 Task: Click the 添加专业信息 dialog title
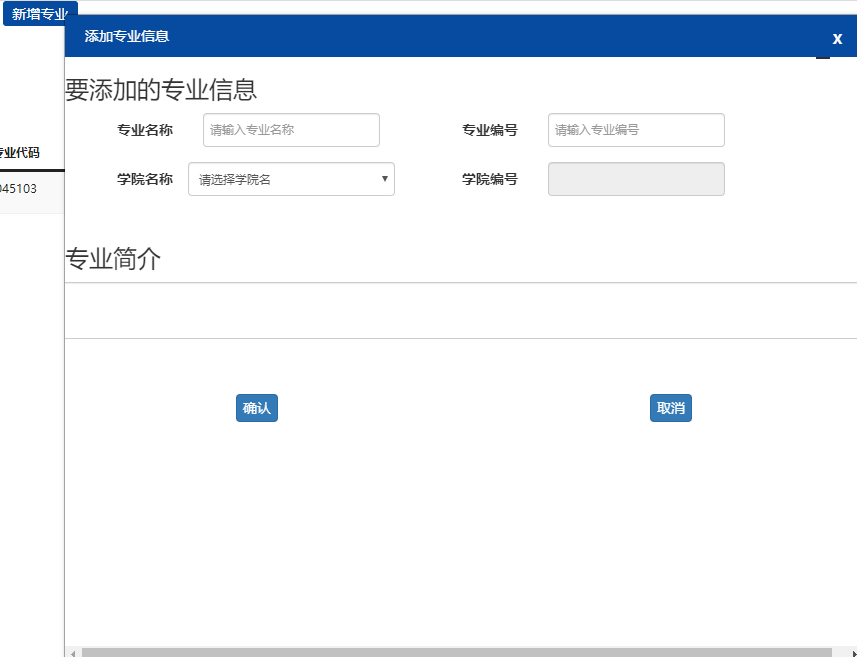coord(127,36)
